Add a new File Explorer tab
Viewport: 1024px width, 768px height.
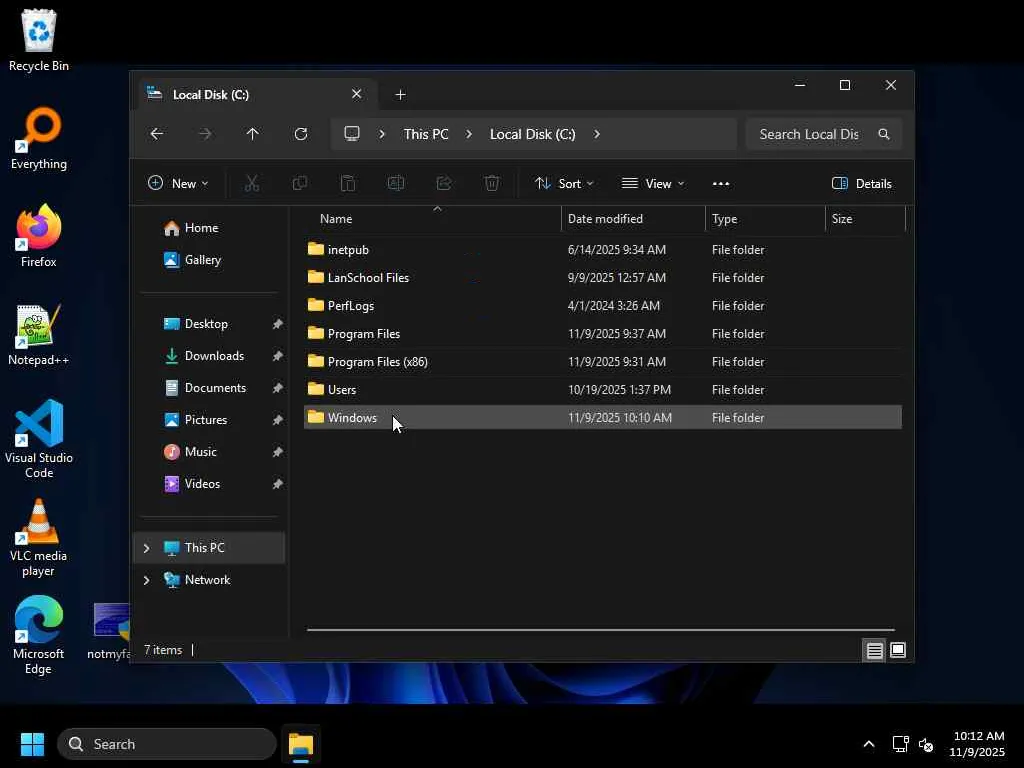[400, 94]
